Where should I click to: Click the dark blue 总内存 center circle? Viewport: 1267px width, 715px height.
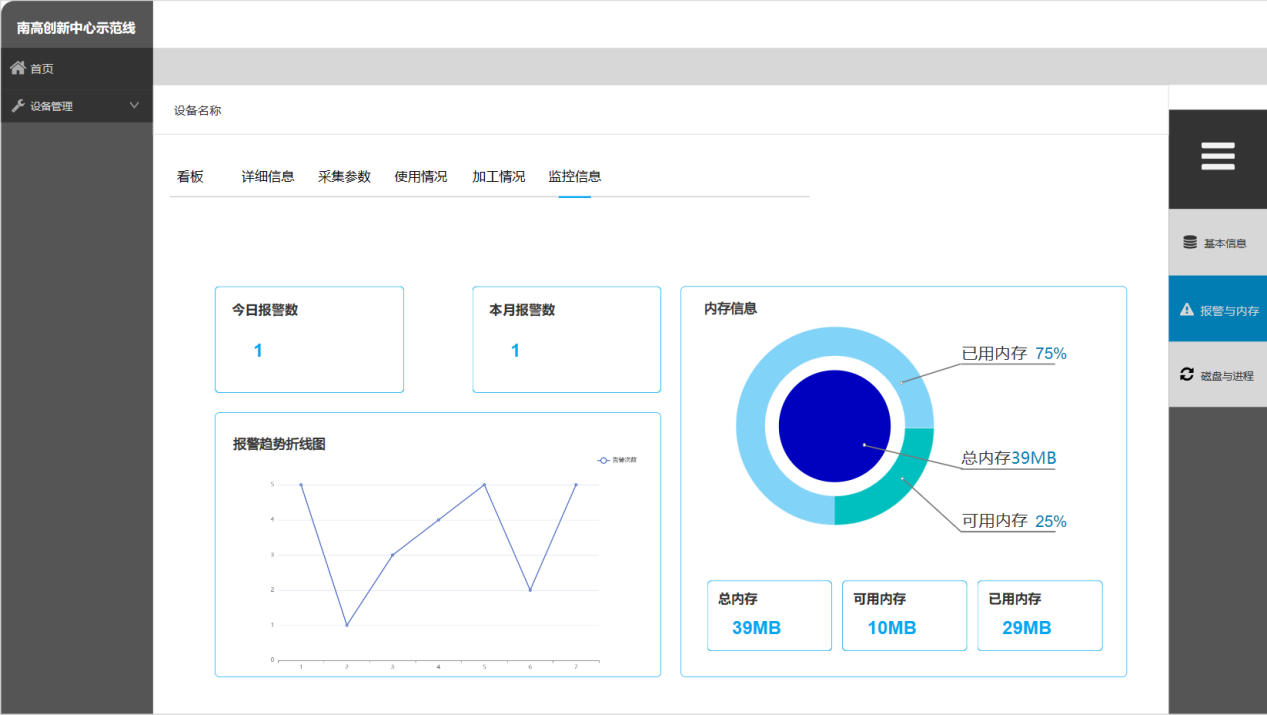834,426
